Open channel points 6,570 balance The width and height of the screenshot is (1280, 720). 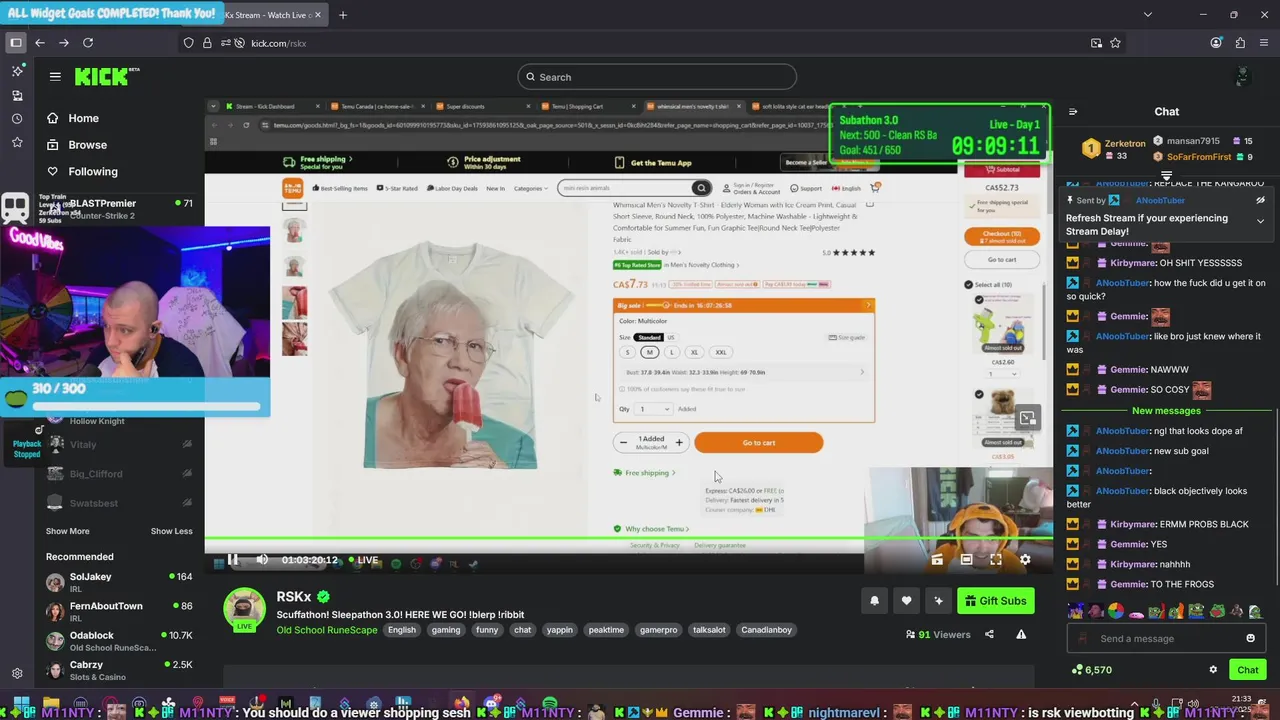pos(1091,670)
